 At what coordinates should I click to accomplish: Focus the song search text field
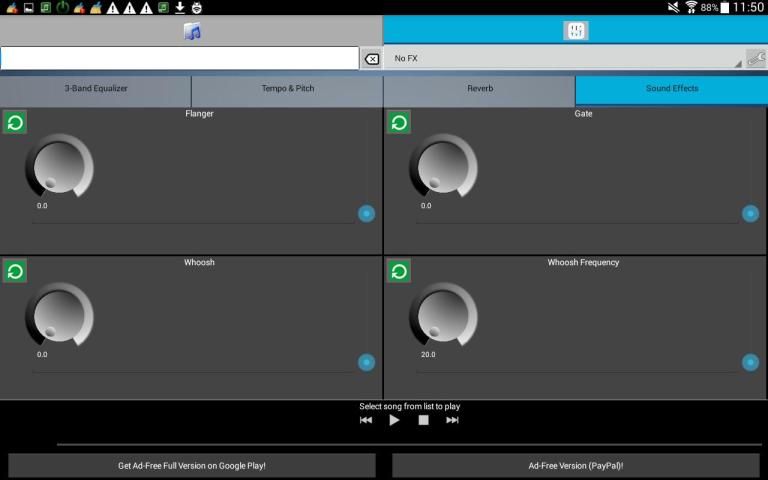coord(180,59)
